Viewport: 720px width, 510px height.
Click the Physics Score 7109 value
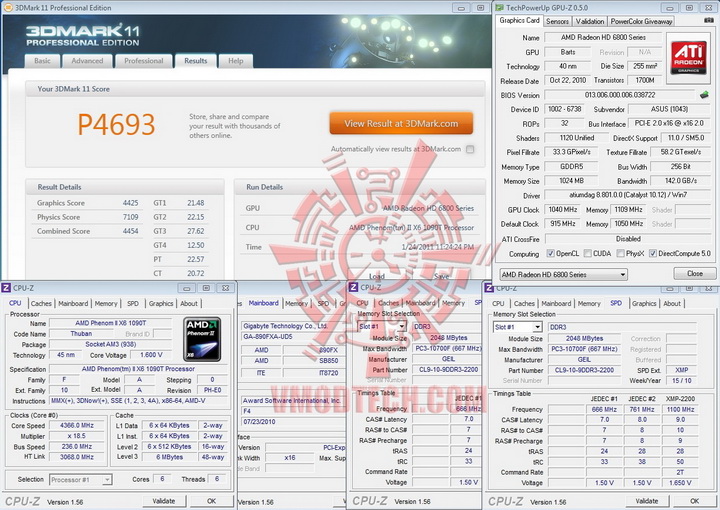tap(130, 217)
